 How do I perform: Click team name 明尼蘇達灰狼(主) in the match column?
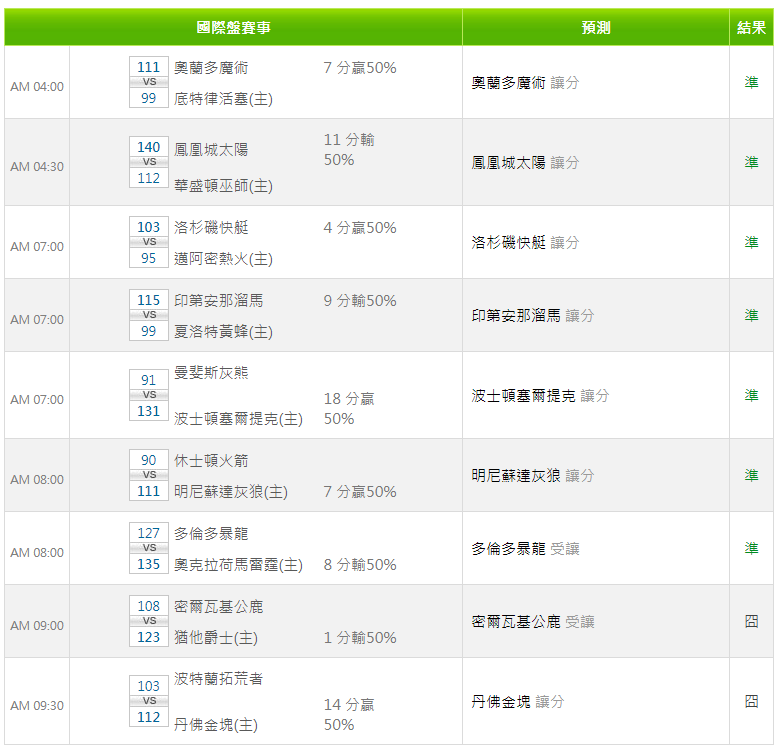click(231, 492)
